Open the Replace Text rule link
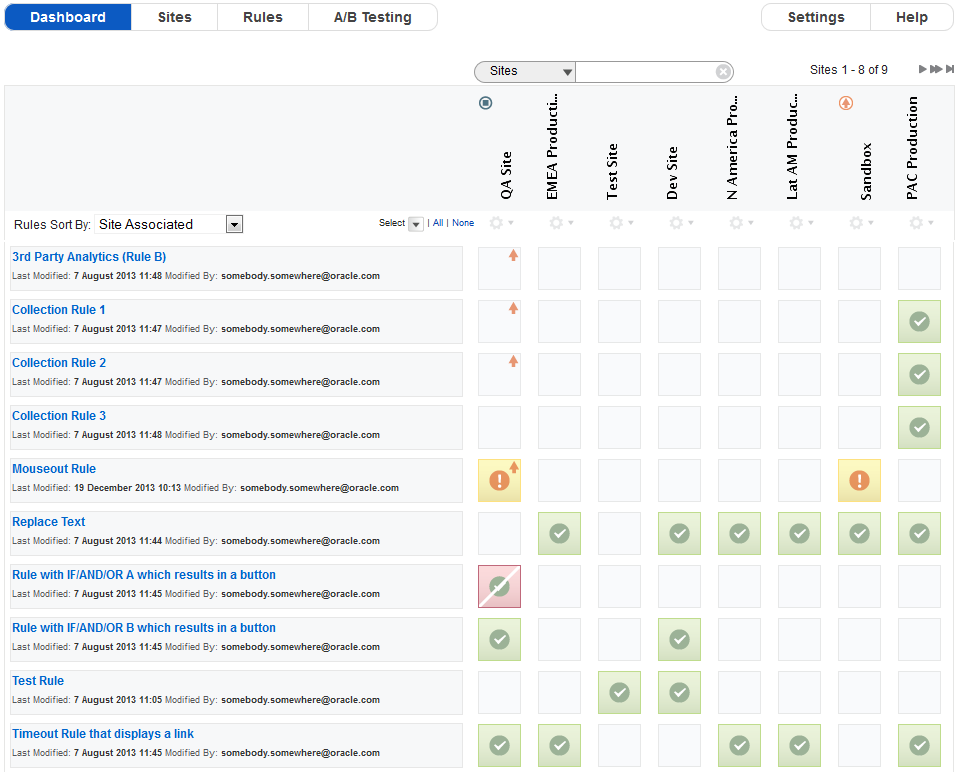 [x=49, y=522]
